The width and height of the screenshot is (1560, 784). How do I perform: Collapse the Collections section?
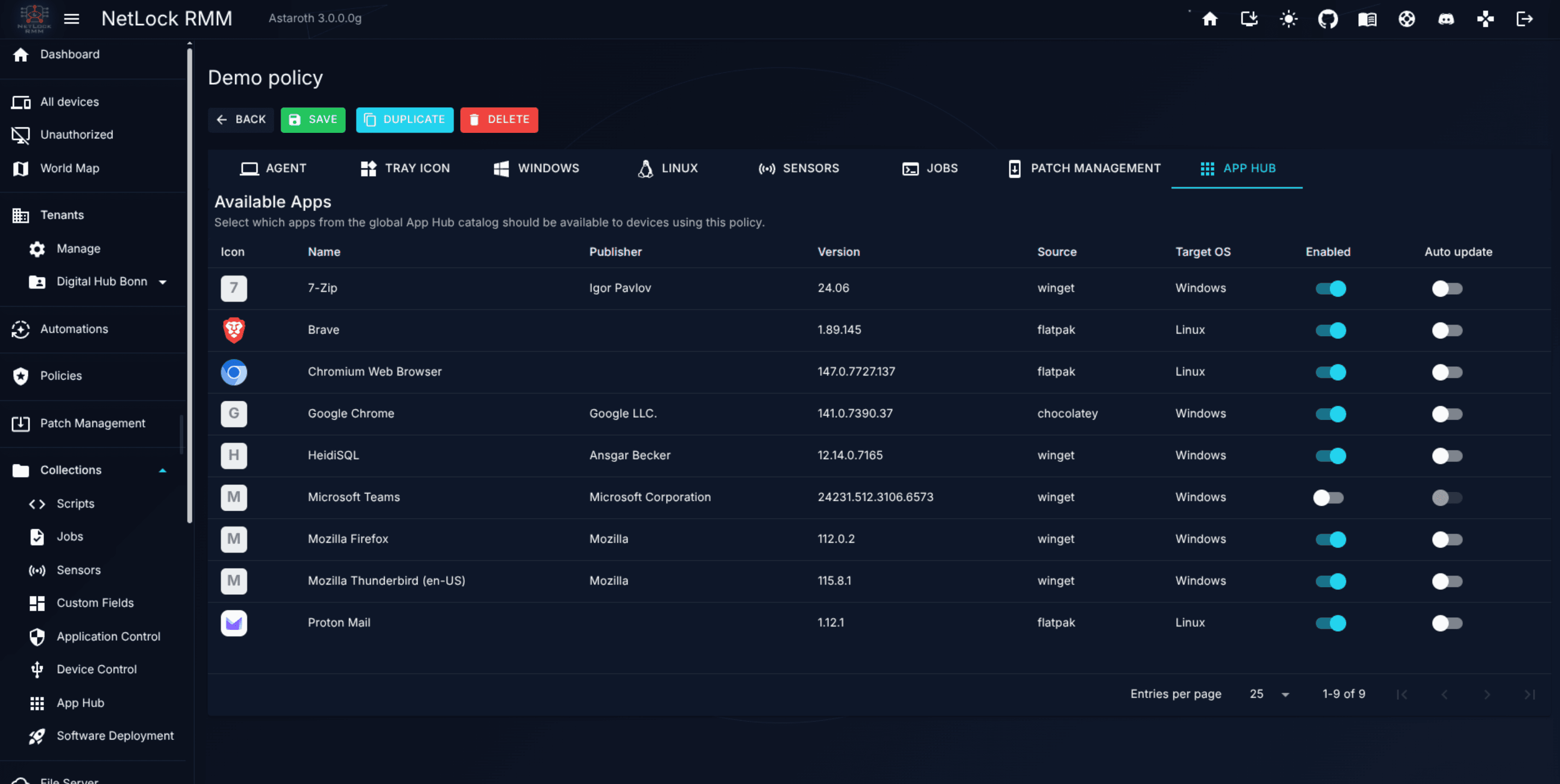pyautogui.click(x=162, y=470)
